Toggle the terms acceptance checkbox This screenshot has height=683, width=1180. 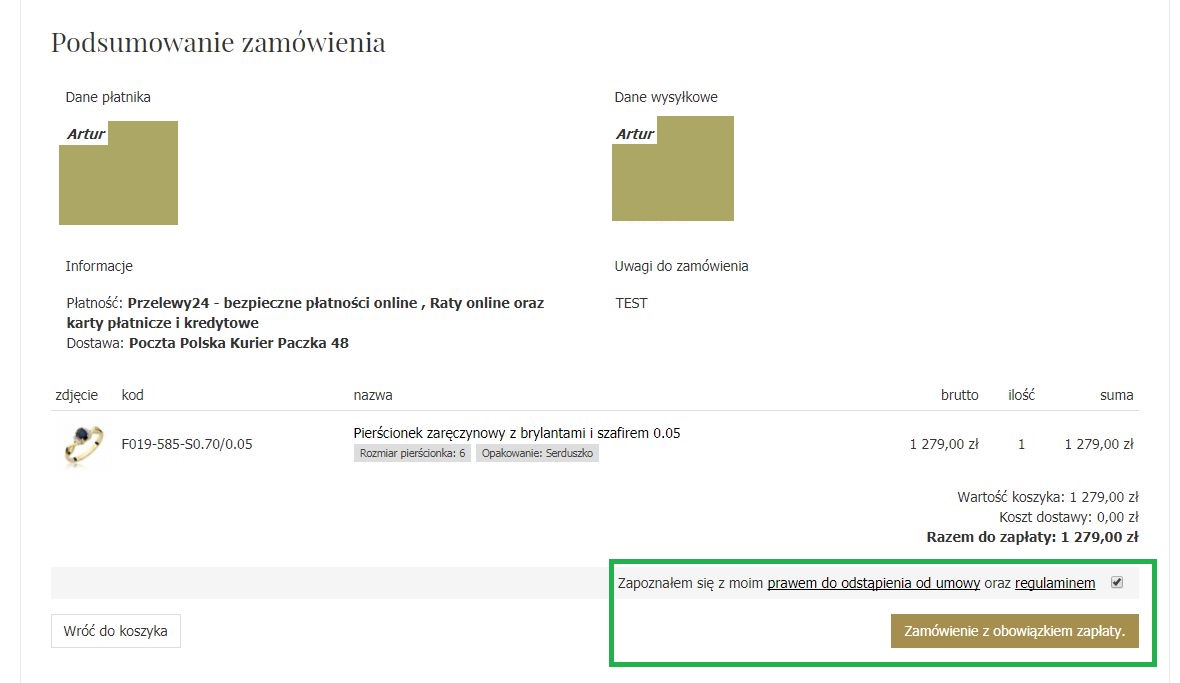1117,583
